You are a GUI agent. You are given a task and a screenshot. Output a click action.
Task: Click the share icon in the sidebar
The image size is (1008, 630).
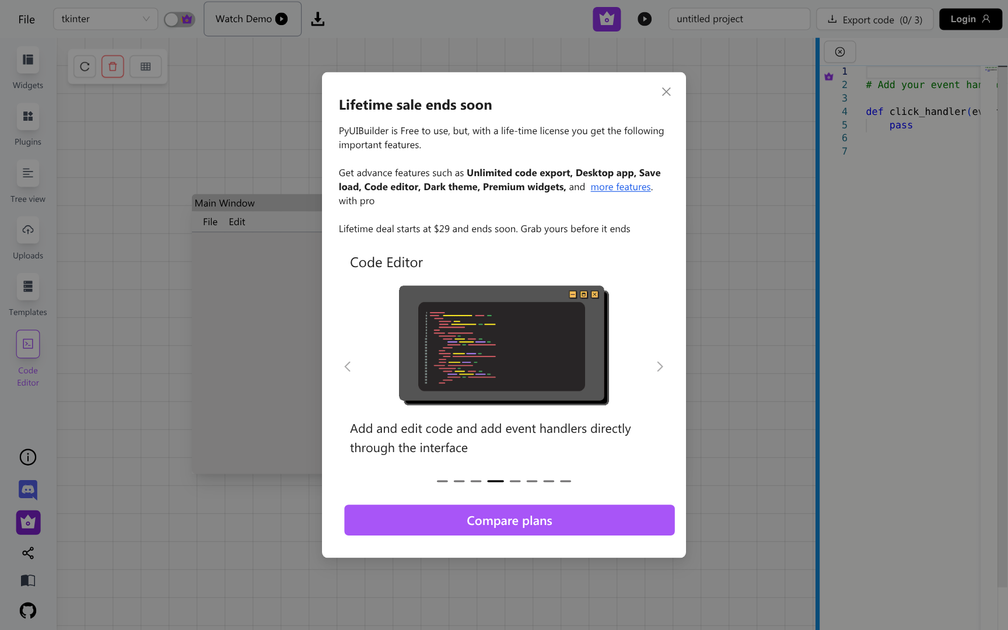click(x=27, y=552)
